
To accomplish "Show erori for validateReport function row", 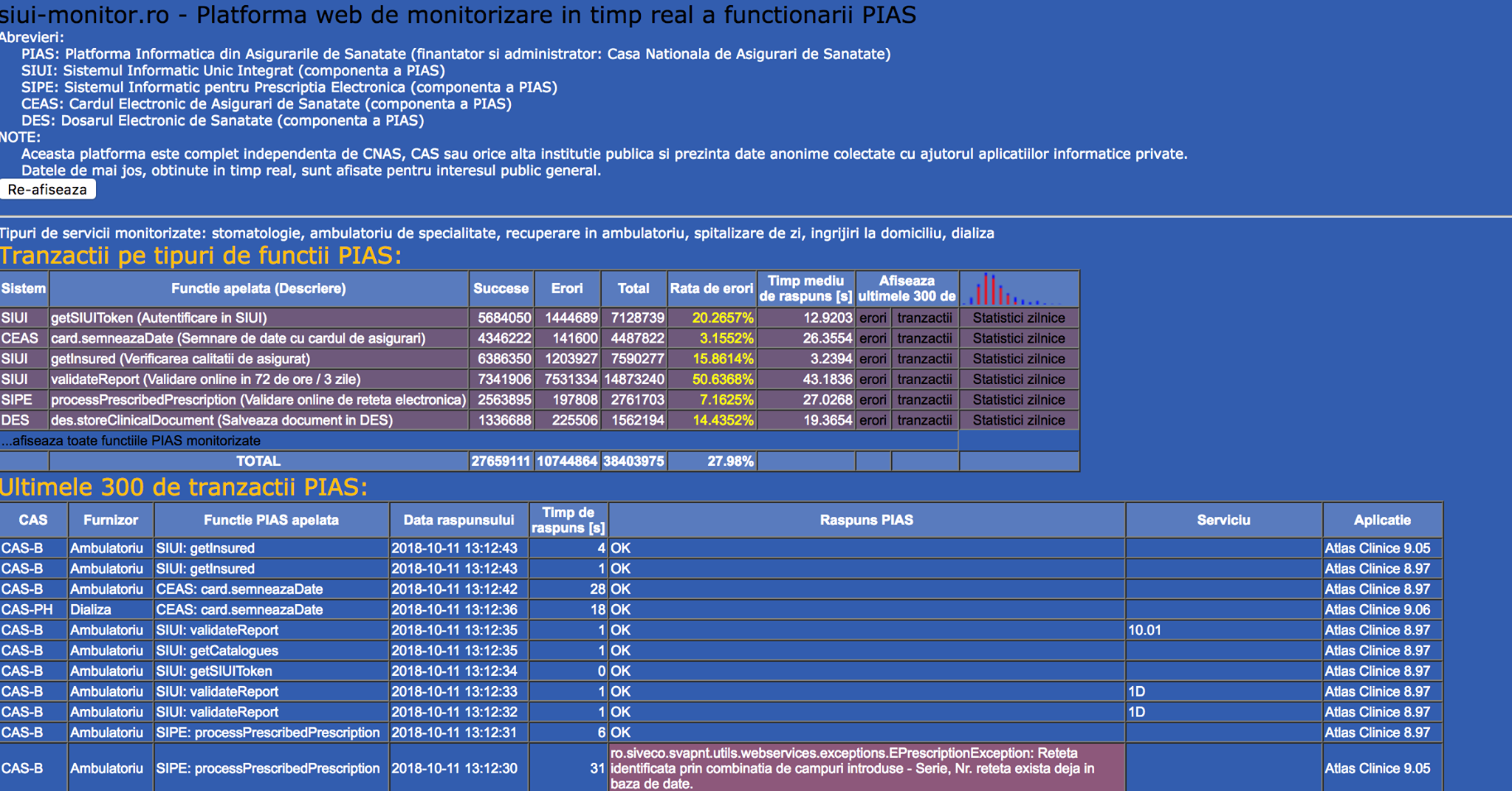I will pyautogui.click(x=873, y=380).
